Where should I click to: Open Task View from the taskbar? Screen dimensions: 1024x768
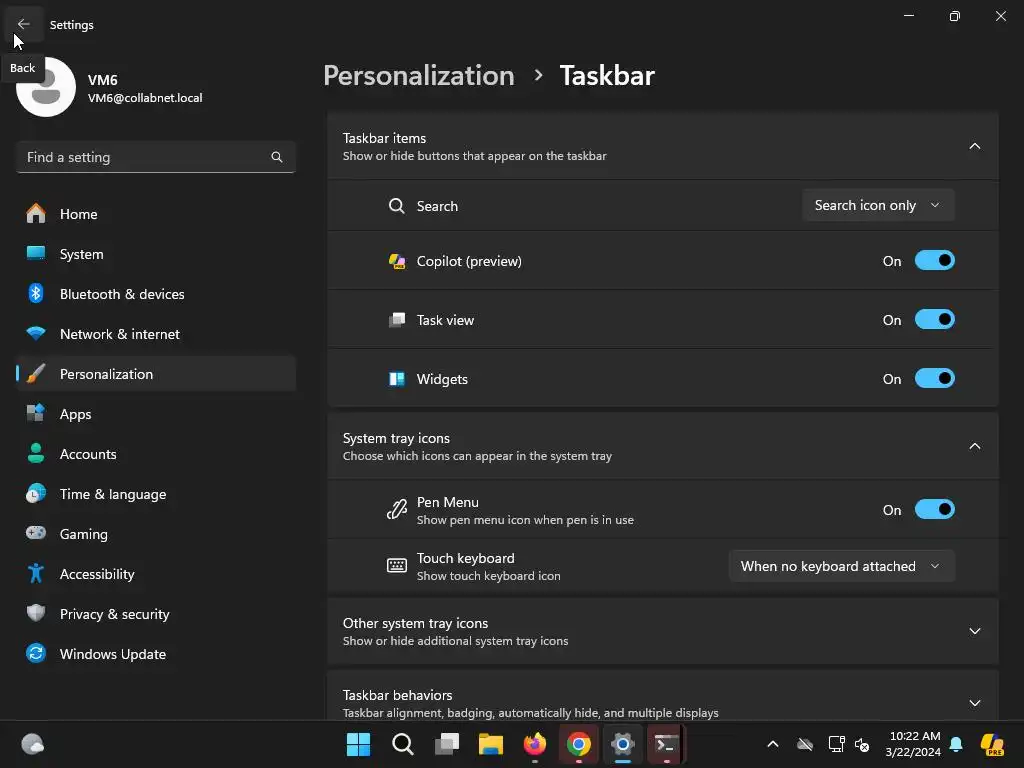point(447,744)
